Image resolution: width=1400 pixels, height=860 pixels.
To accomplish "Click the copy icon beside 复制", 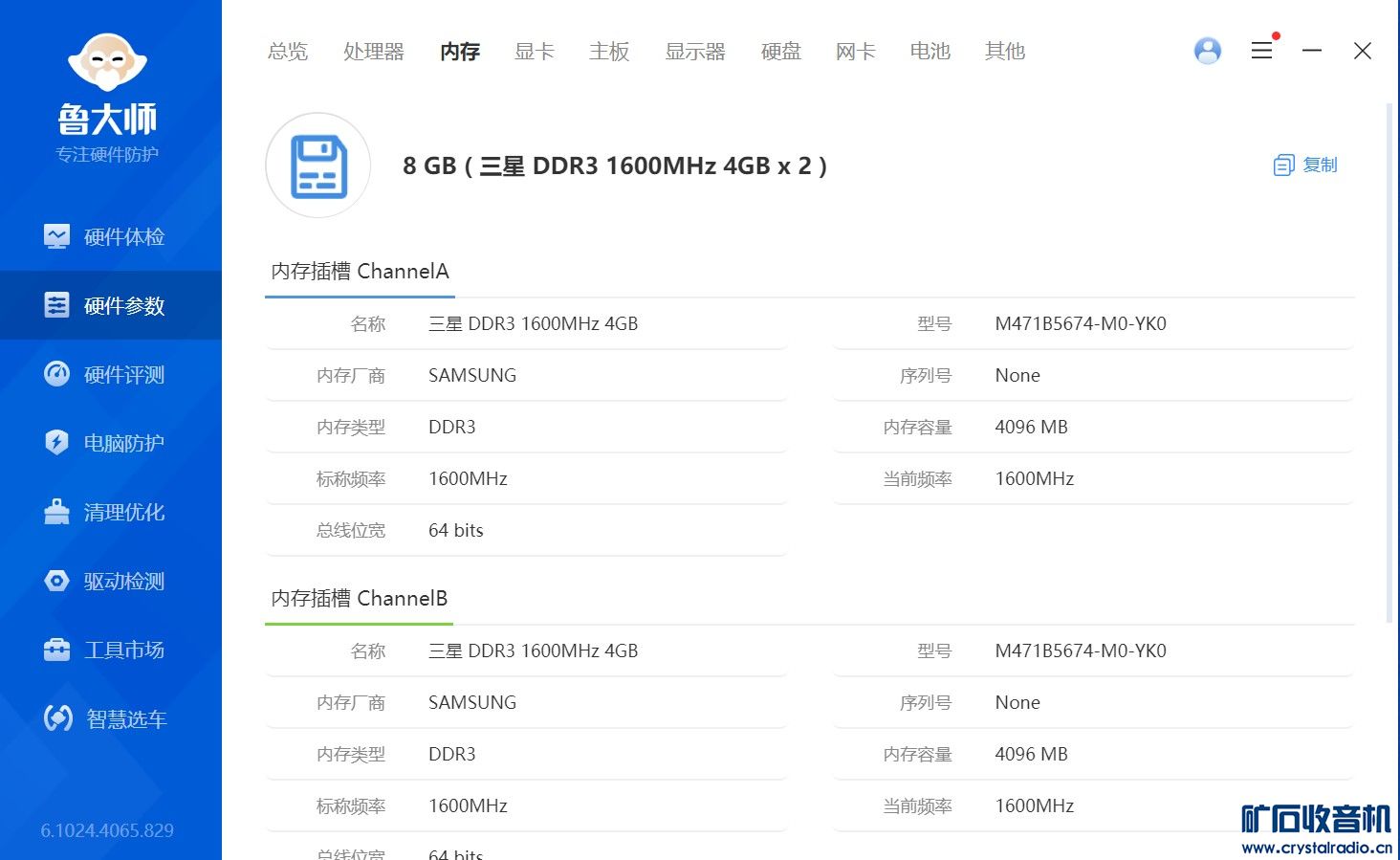I will point(1283,165).
